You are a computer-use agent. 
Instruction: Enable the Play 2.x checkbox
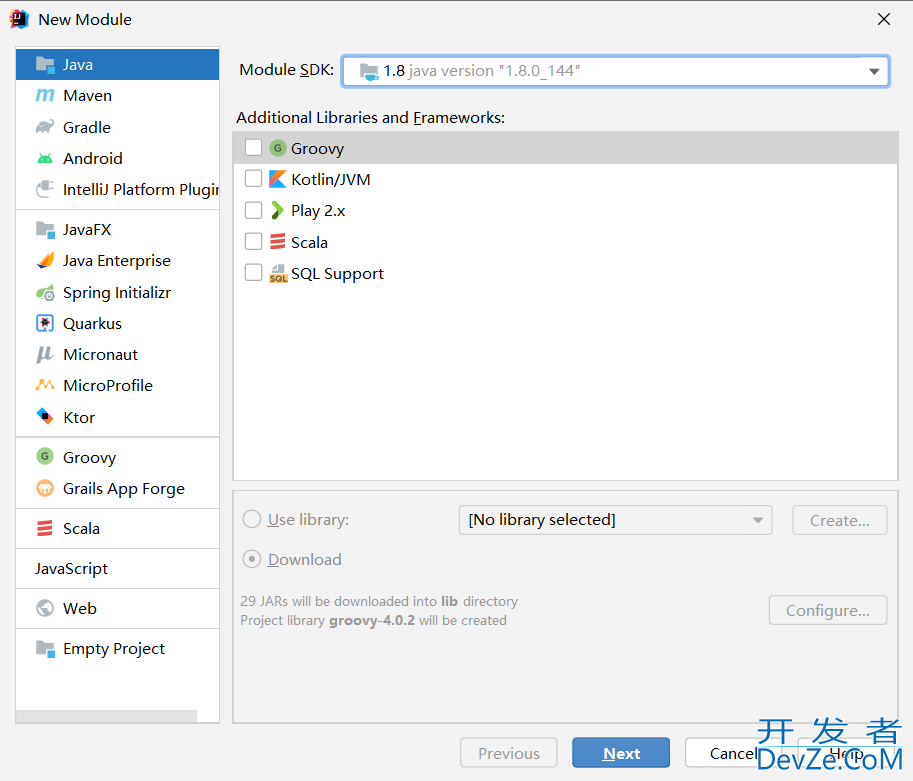[x=253, y=210]
